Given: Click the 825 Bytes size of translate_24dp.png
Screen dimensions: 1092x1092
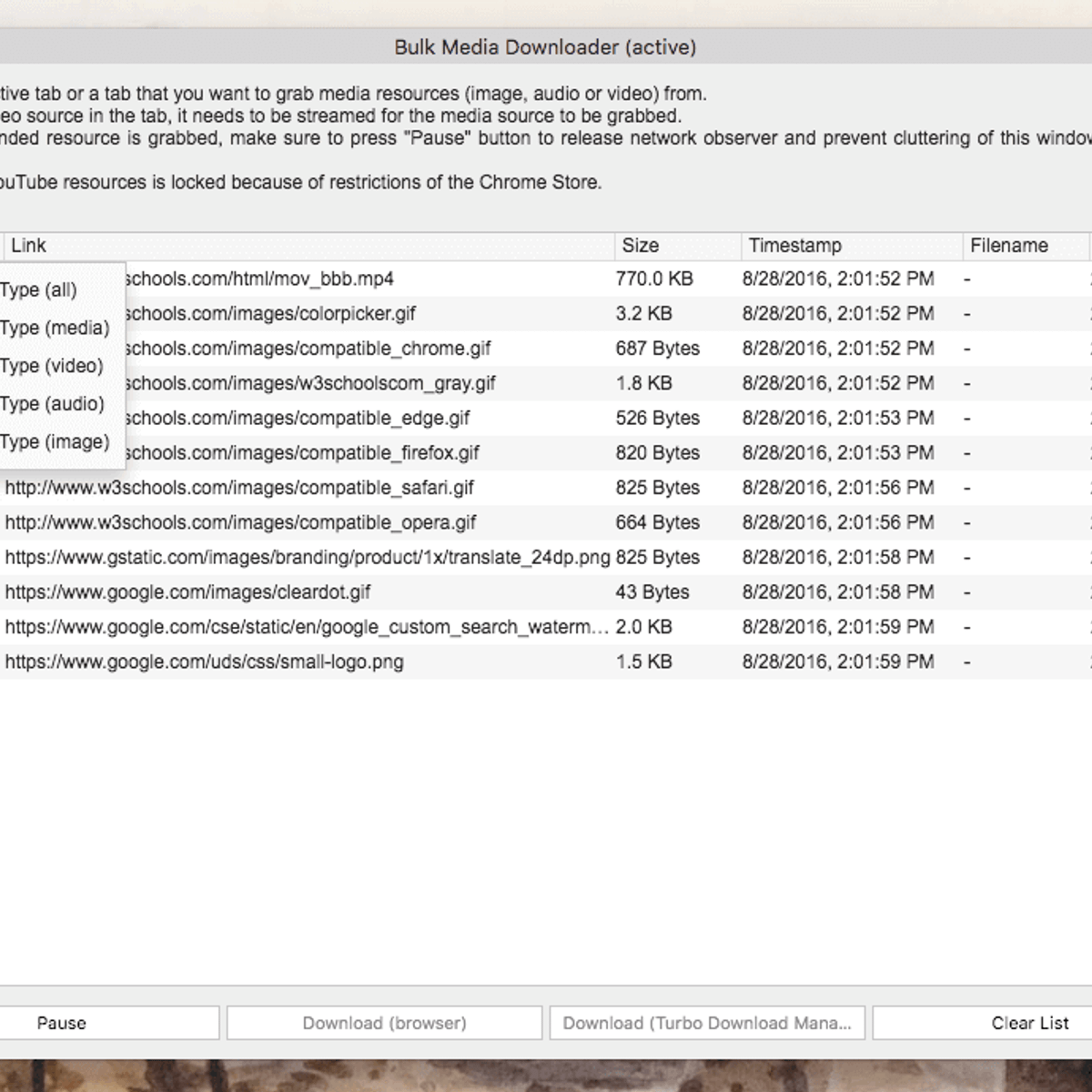Looking at the screenshot, I should (x=658, y=558).
